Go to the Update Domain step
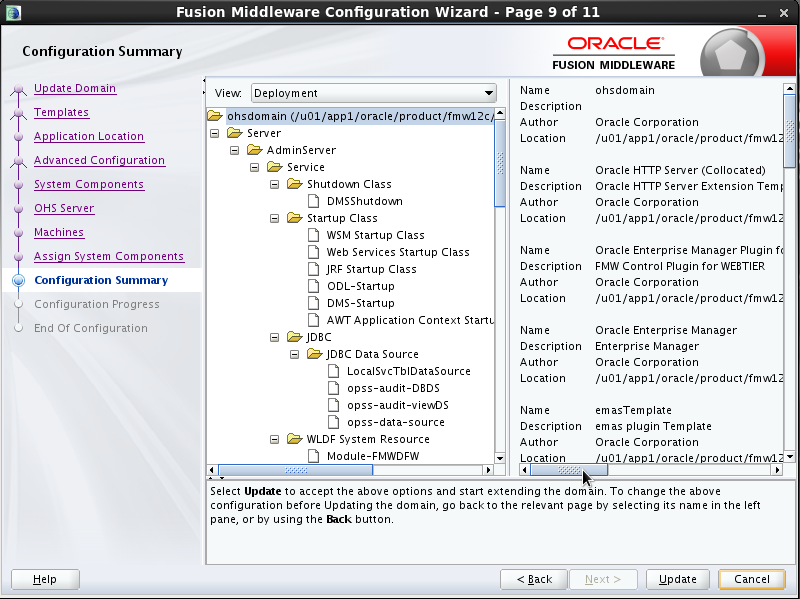This screenshot has height=599, width=800. 75,88
